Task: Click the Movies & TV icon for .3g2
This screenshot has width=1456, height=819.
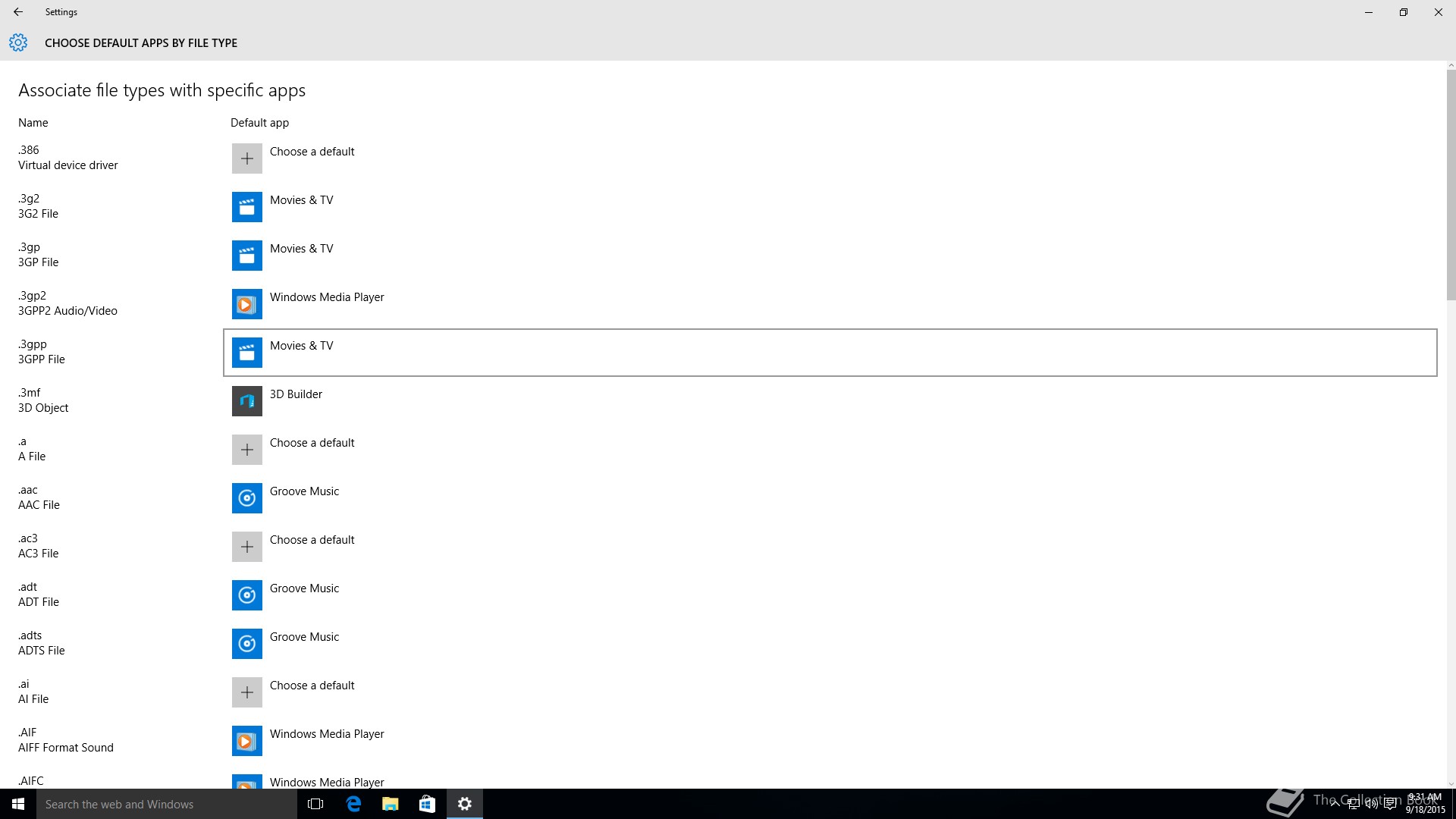Action: coord(246,207)
